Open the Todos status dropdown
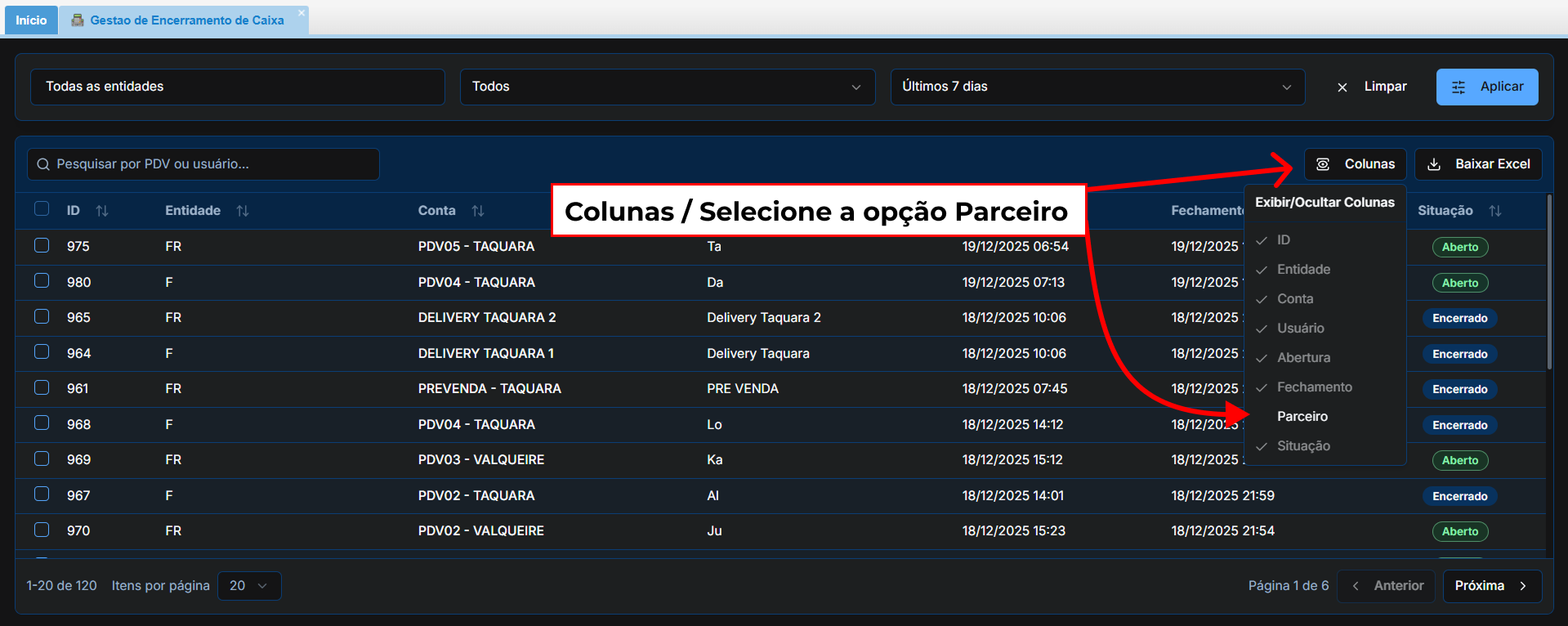This screenshot has height=626, width=1568. click(x=667, y=87)
